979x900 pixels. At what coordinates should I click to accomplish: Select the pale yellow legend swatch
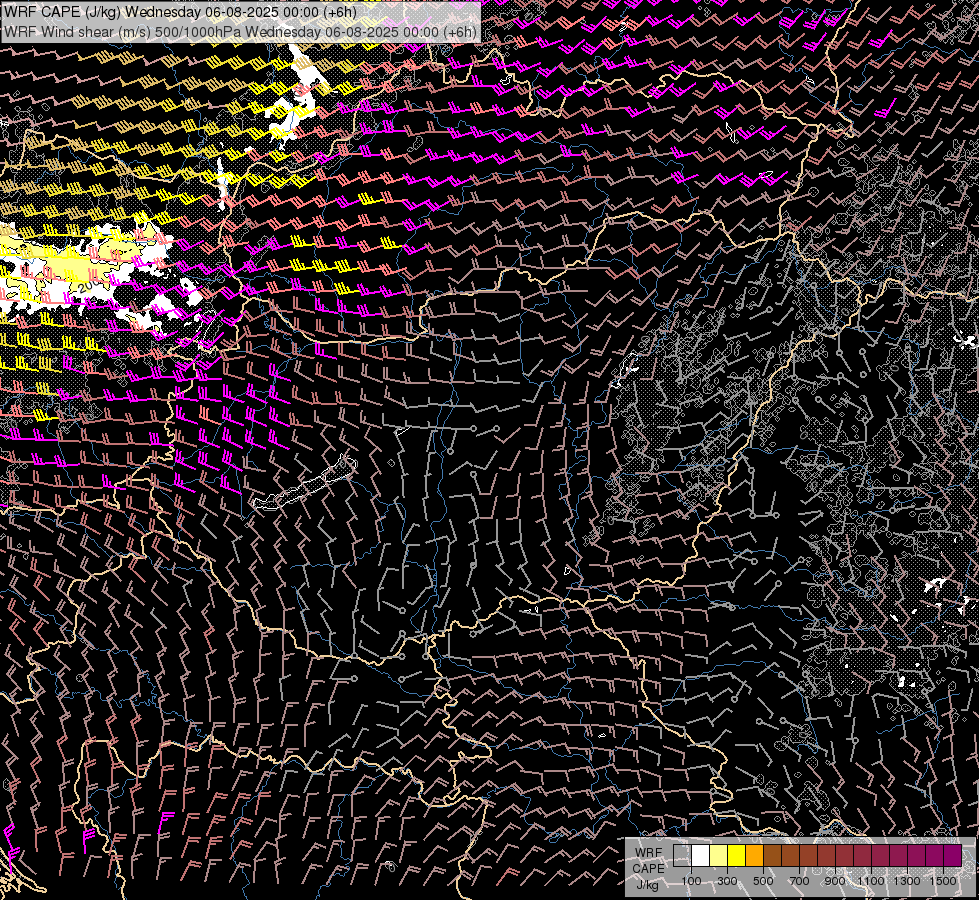point(718,856)
